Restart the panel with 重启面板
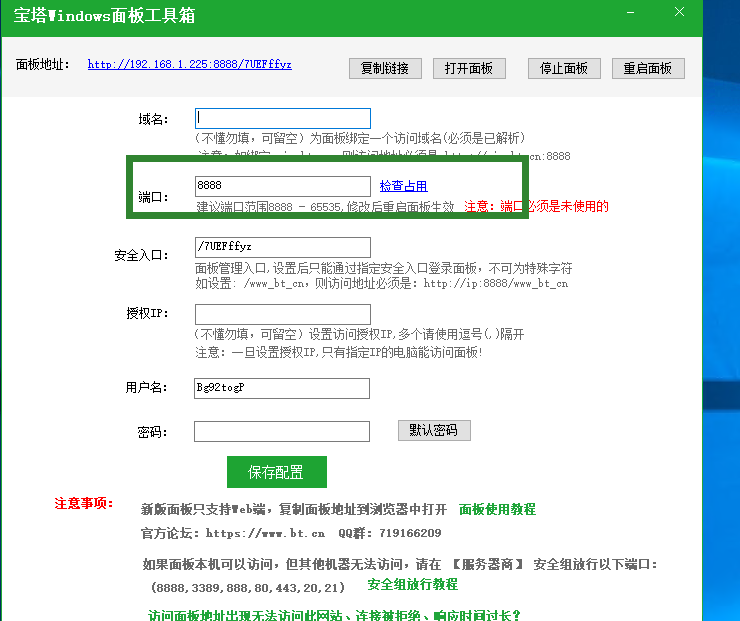The width and height of the screenshot is (740, 621). pyautogui.click(x=648, y=68)
